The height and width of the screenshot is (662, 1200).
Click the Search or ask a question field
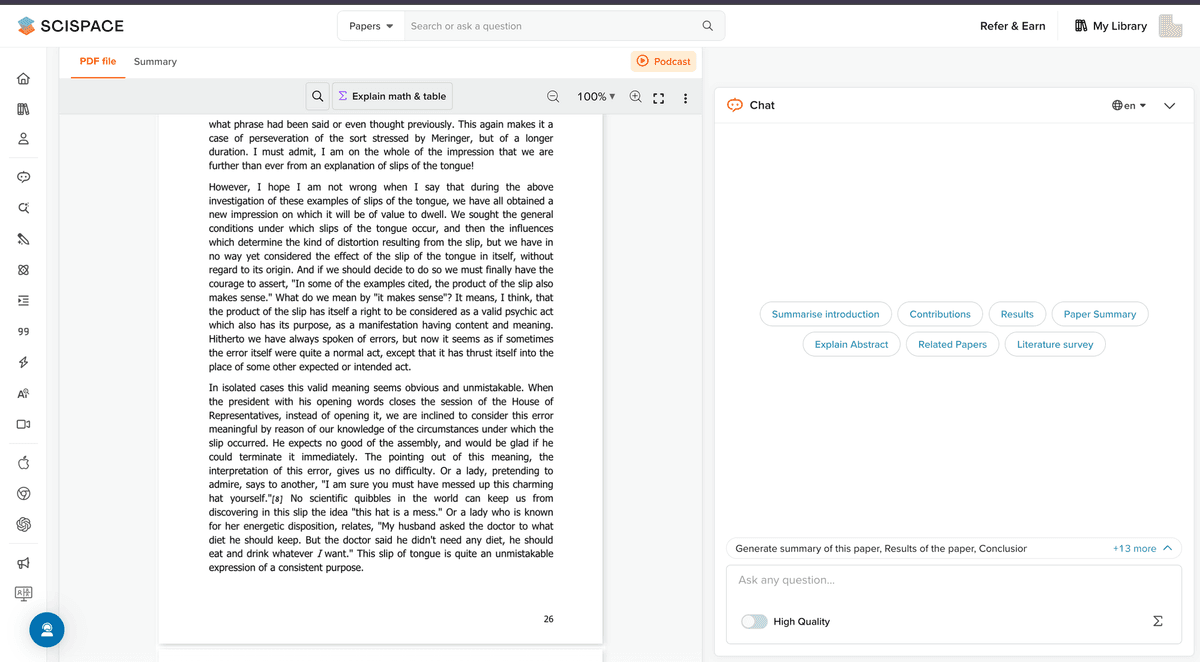click(x=551, y=26)
